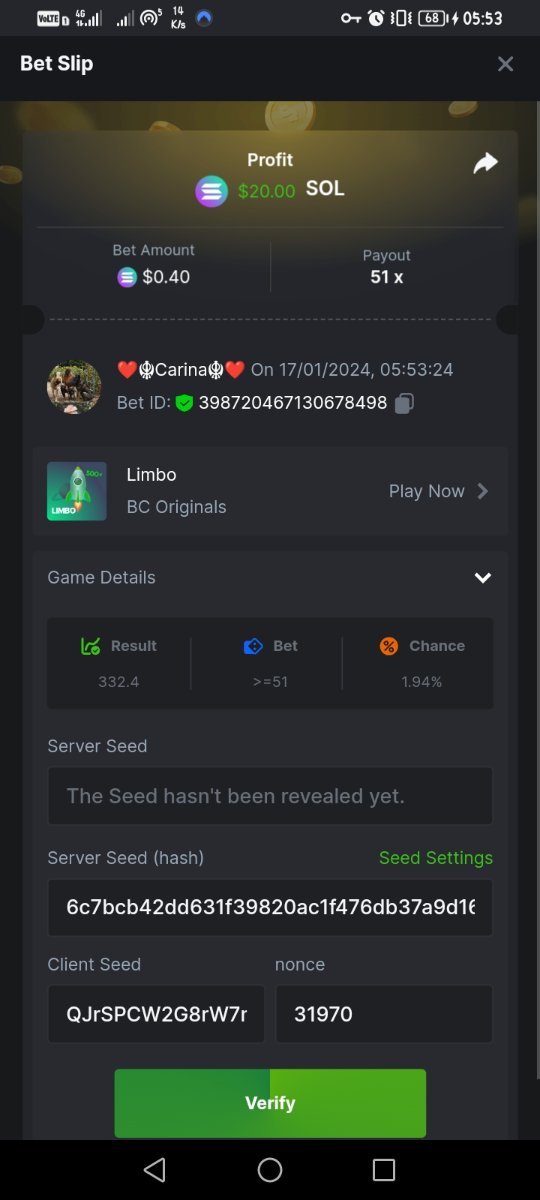540x1200 pixels.
Task: Tap the SOL coin icon beside profit
Action: [211, 191]
